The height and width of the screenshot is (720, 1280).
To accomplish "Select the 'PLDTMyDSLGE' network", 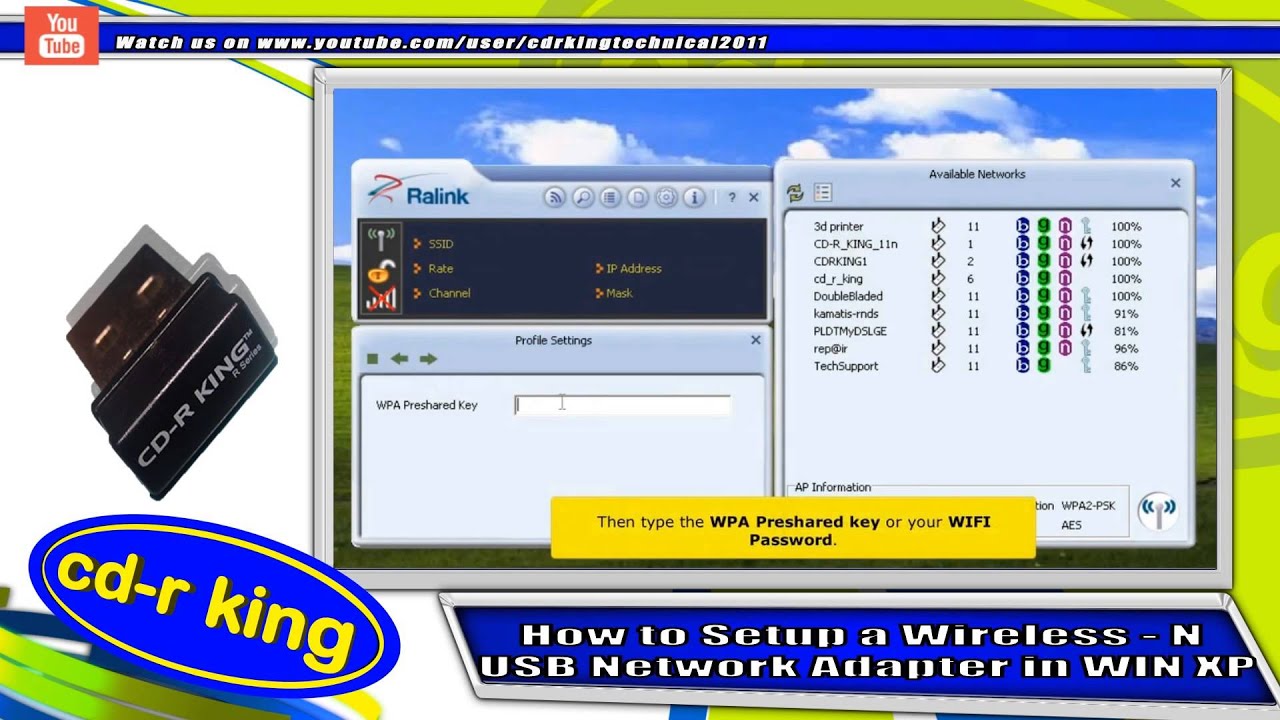I will point(850,331).
